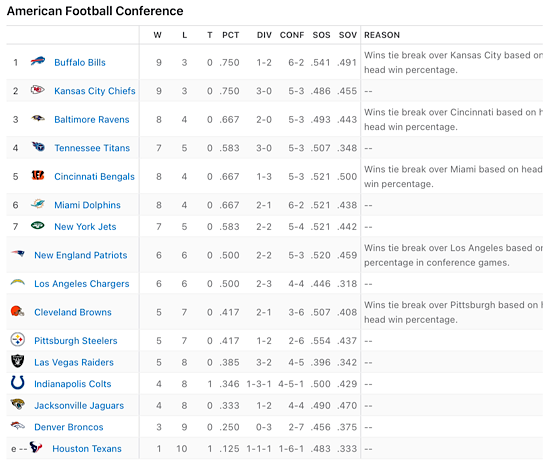The width and height of the screenshot is (550, 462).
Task: Click the Houston Texans logo icon
Action: coord(36,447)
